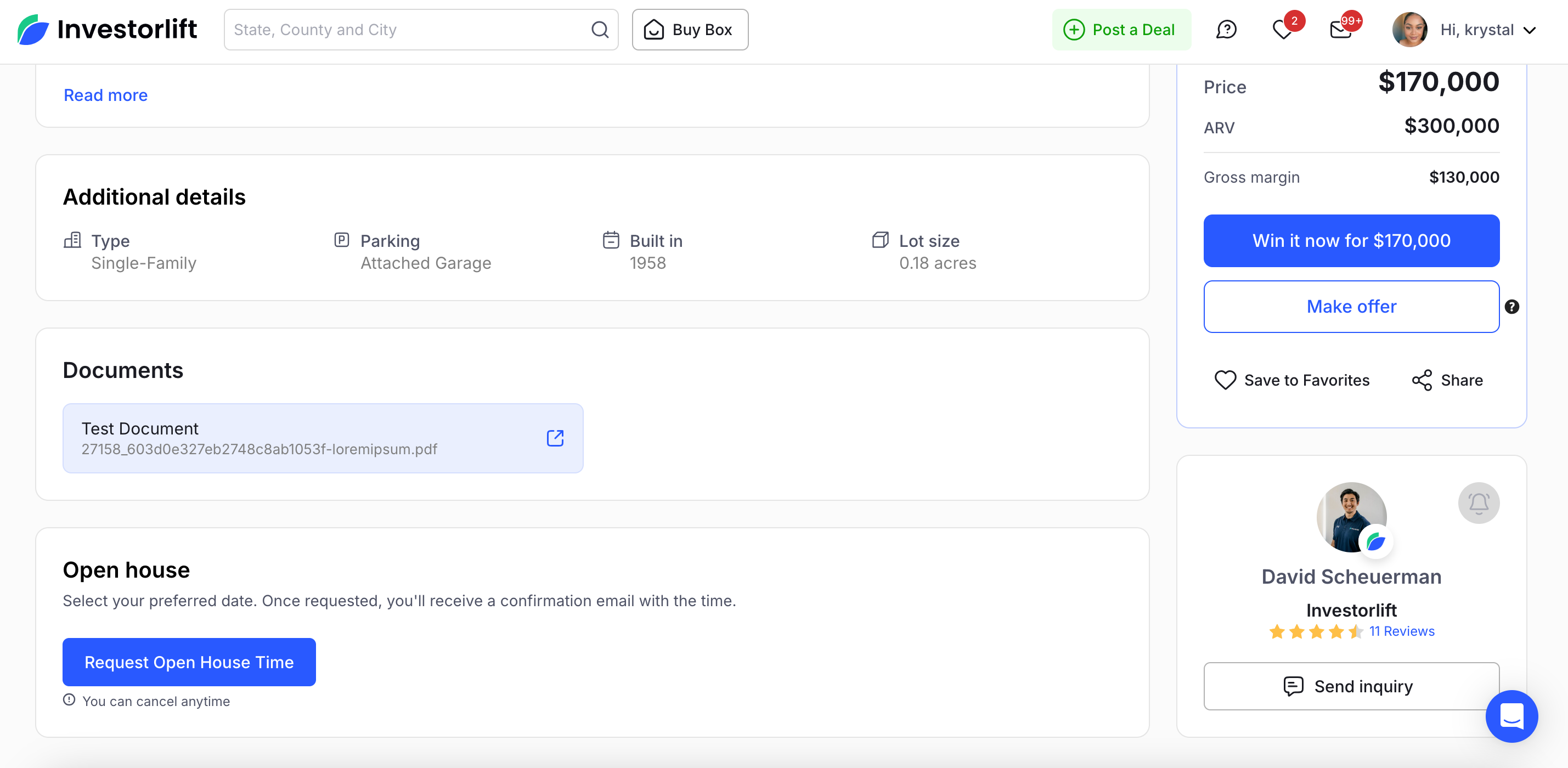Expand the Hi, krystal account dropdown

pyautogui.click(x=1488, y=29)
